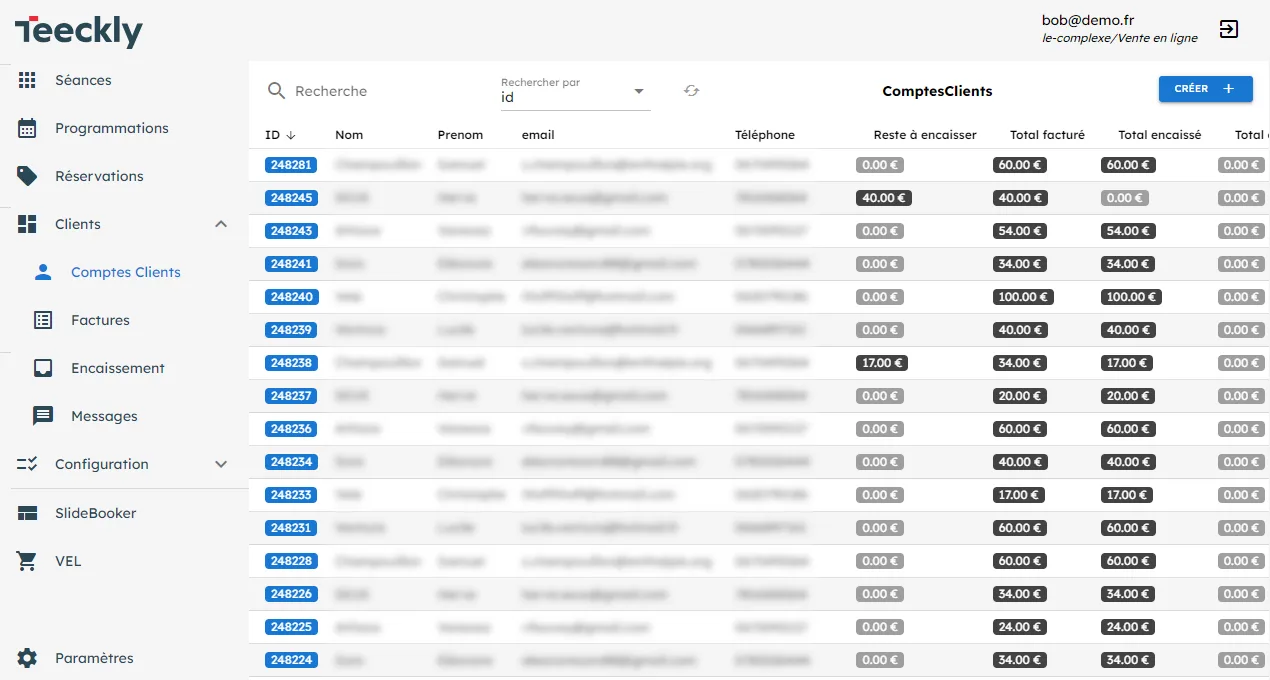Click the Réservations tag icon

[x=27, y=176]
